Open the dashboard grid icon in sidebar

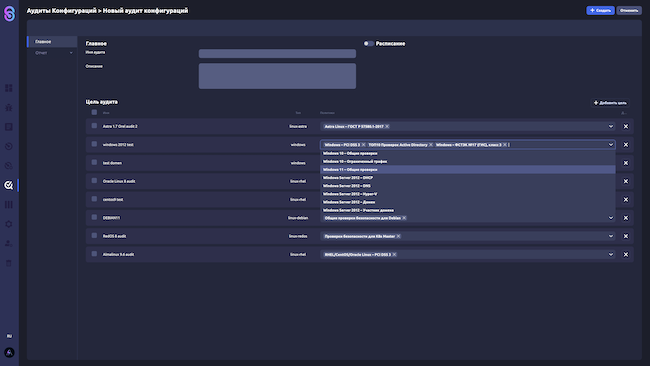[x=9, y=88]
